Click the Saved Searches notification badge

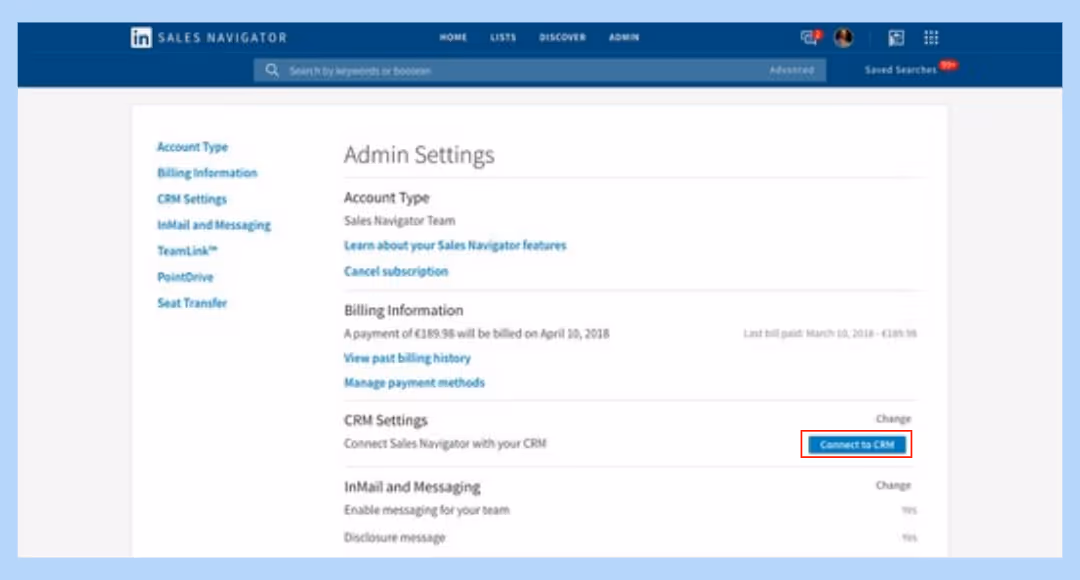click(x=949, y=65)
